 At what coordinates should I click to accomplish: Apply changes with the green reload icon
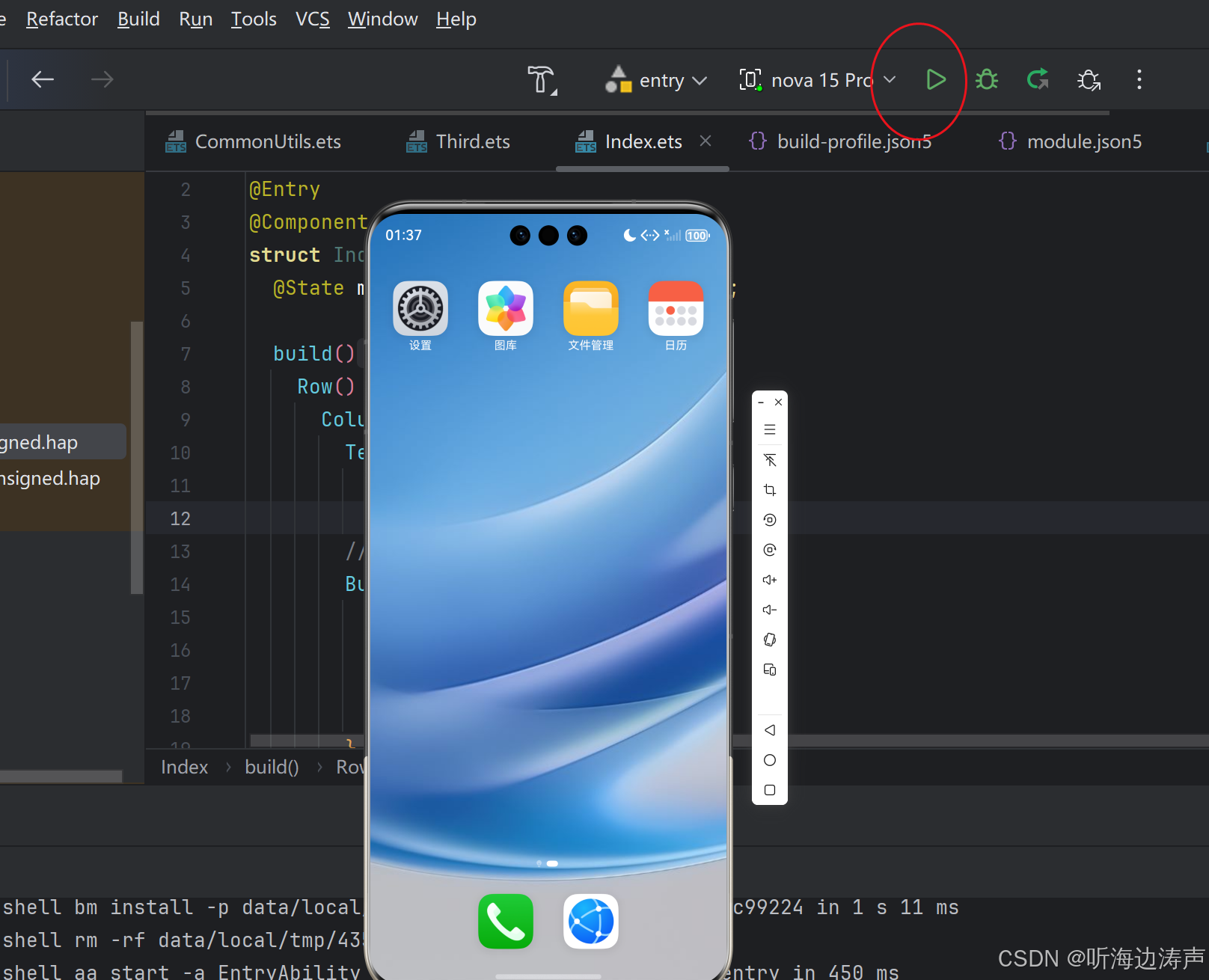click(x=1038, y=79)
